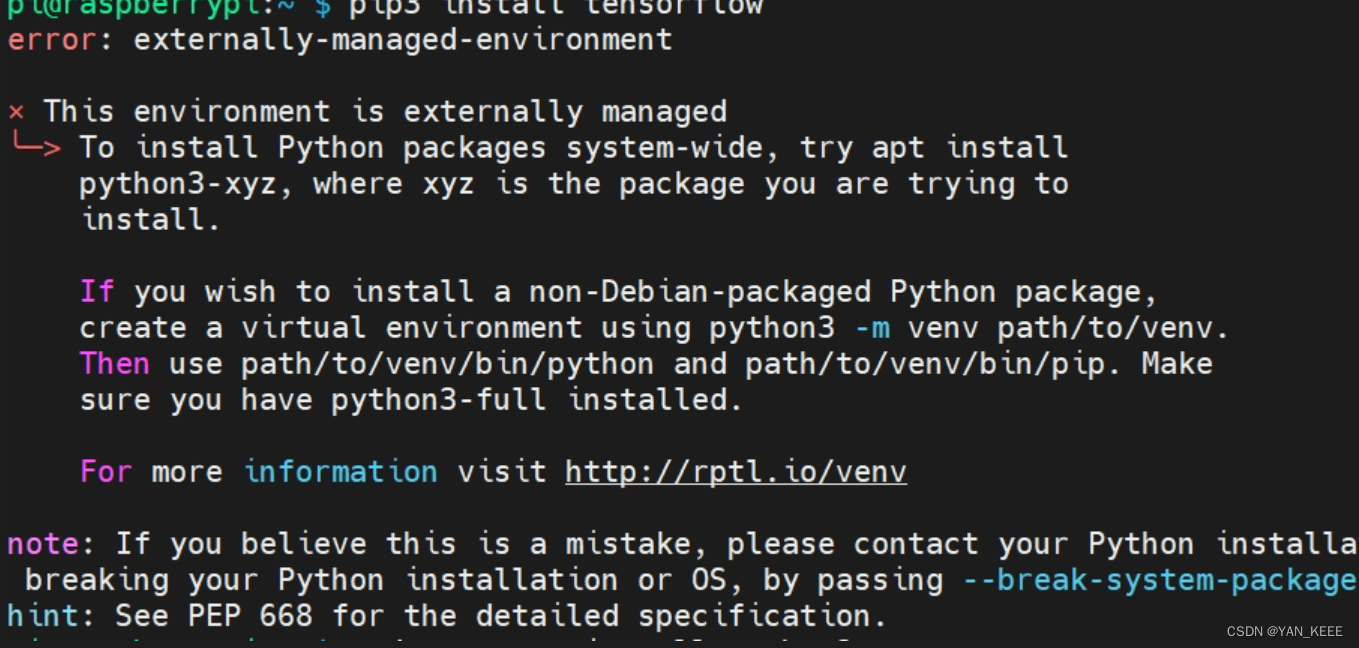Click the magenta "Then" word

[x=115, y=364]
